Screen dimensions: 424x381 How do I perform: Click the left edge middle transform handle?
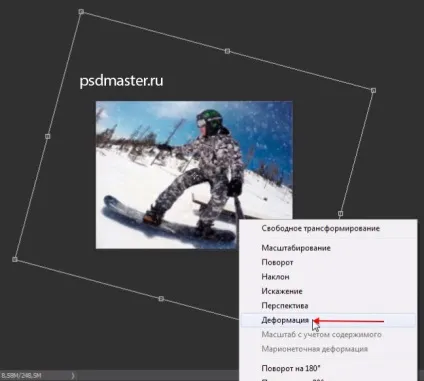pyautogui.click(x=47, y=136)
